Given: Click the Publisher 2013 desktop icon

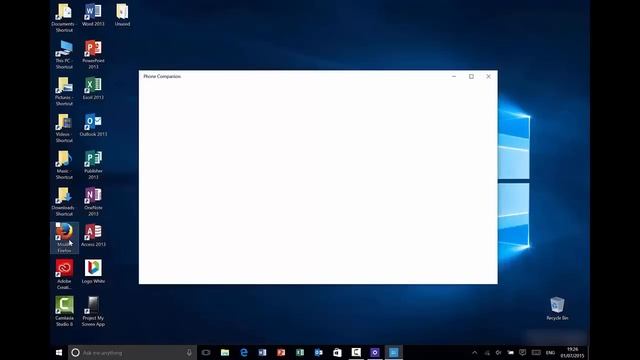Looking at the screenshot, I should pos(93,164).
